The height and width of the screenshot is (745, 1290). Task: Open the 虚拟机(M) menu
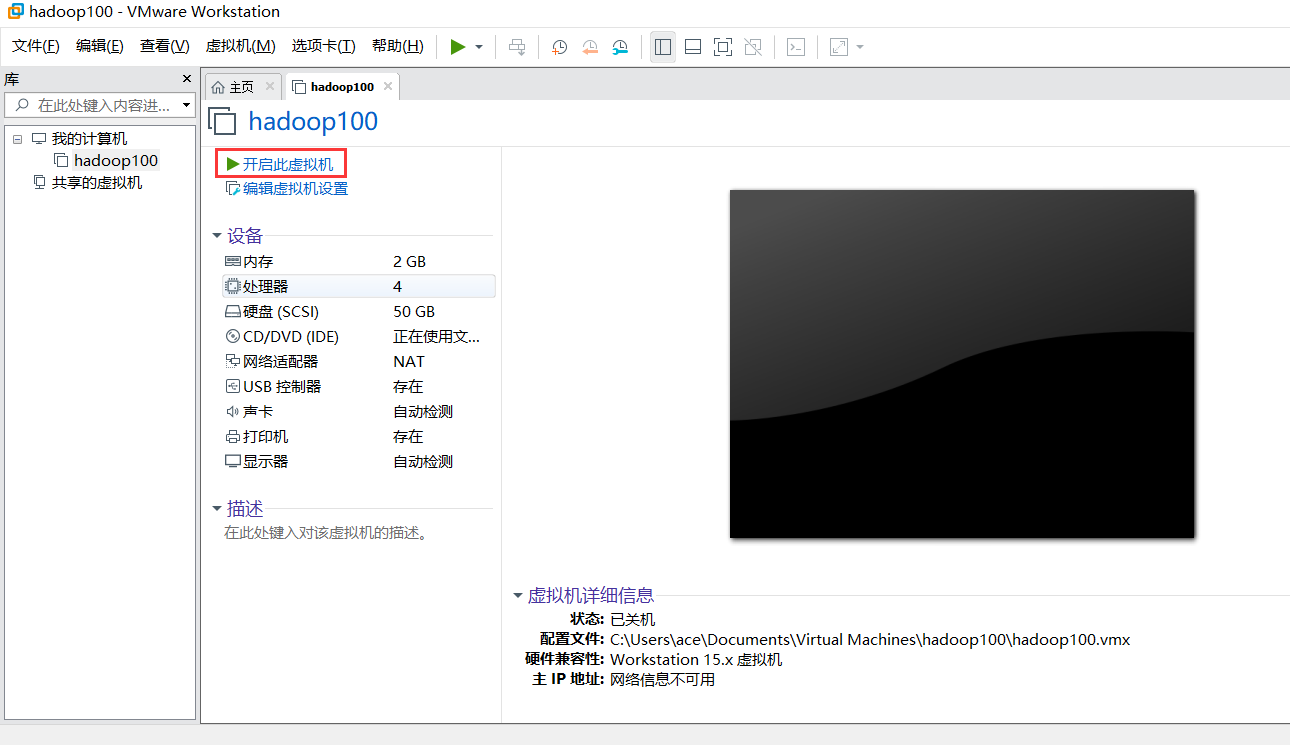coord(240,46)
